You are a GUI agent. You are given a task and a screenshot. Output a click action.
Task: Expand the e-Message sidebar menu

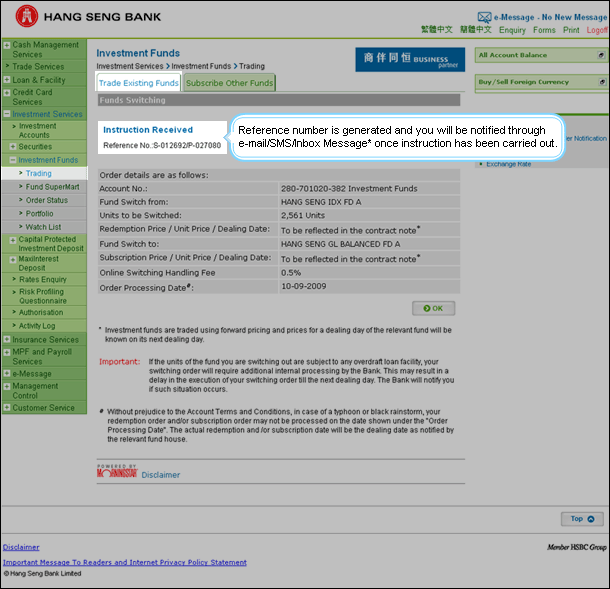(7, 373)
